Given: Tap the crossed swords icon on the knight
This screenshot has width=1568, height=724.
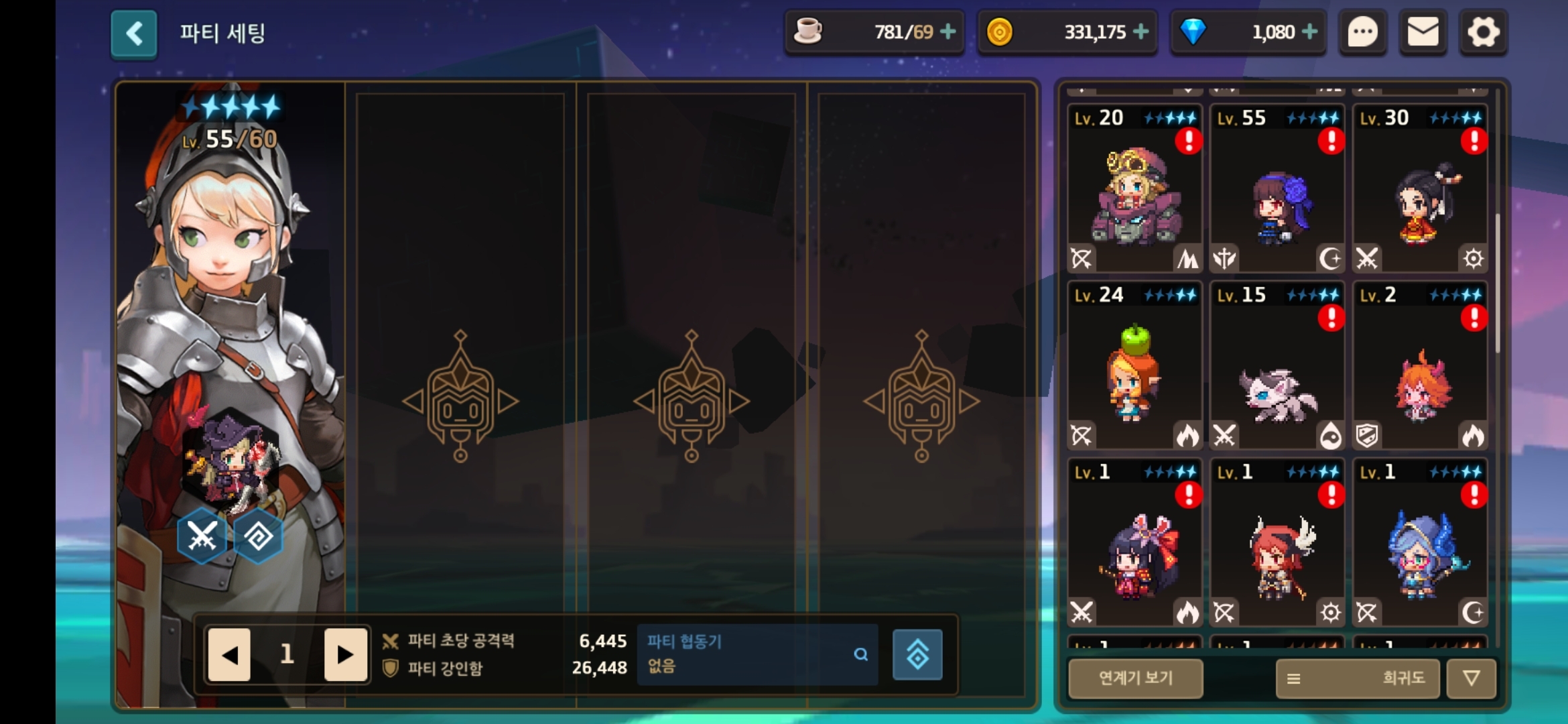Looking at the screenshot, I should coord(202,536).
